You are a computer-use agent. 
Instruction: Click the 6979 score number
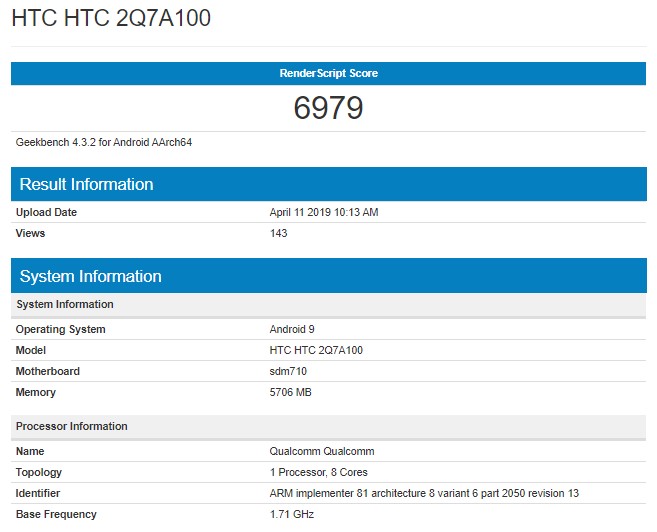[328, 108]
